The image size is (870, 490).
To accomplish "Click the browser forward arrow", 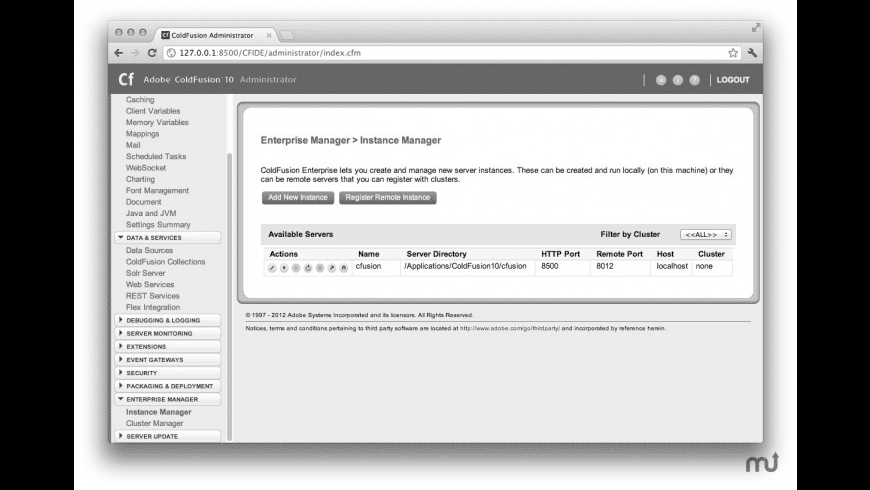I will tap(135, 53).
